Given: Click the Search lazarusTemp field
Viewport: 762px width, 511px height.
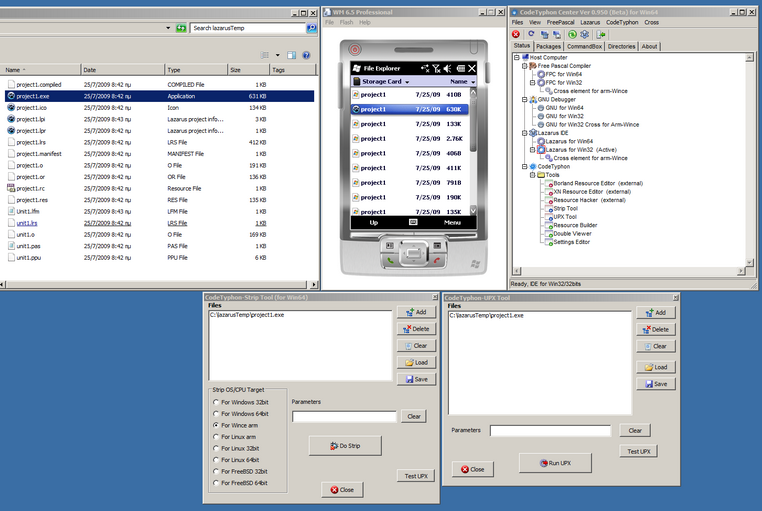Looking at the screenshot, I should (x=248, y=28).
